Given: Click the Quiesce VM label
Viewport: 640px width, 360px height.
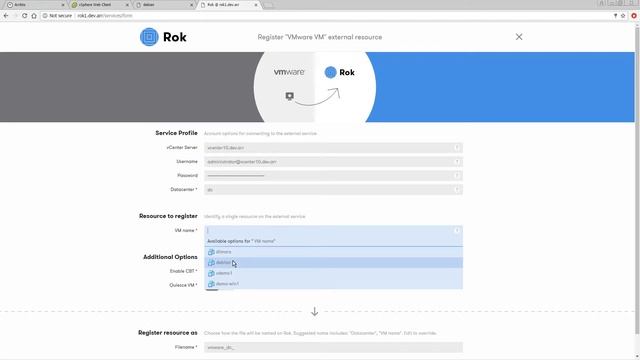Looking at the screenshot, I should pos(183,285).
